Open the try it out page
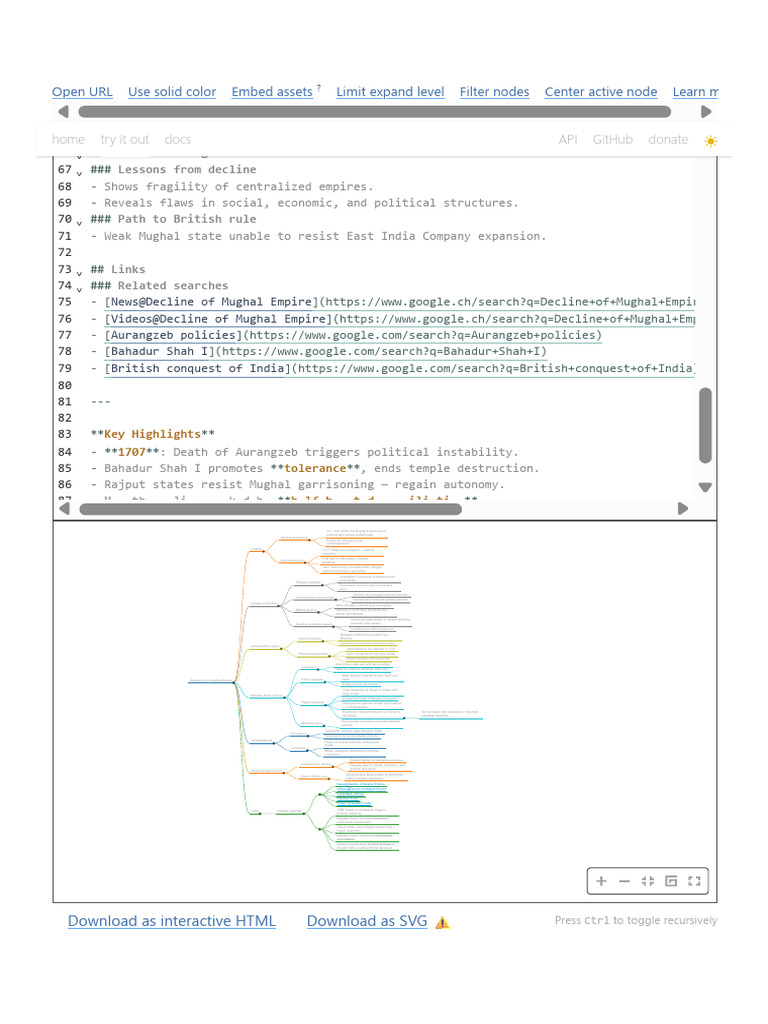The width and height of the screenshot is (768, 1024). 124,140
